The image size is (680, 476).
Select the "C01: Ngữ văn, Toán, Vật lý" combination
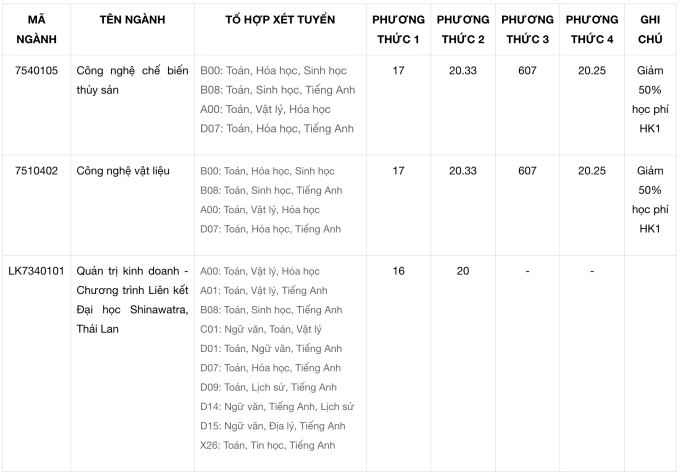[261, 329]
